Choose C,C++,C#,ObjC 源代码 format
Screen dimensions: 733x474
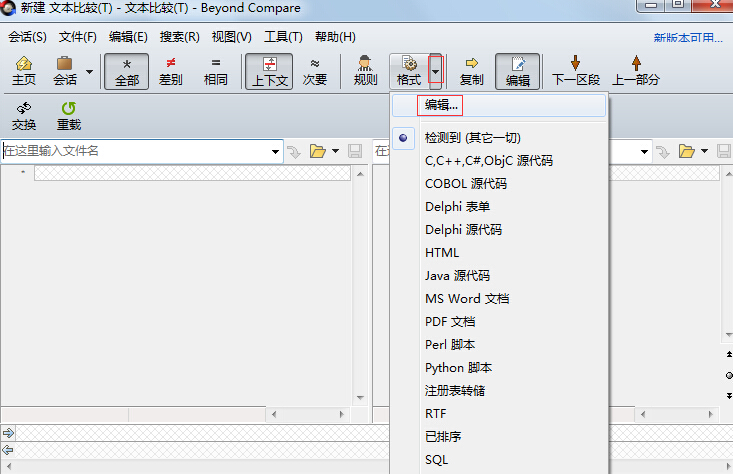click(499, 161)
